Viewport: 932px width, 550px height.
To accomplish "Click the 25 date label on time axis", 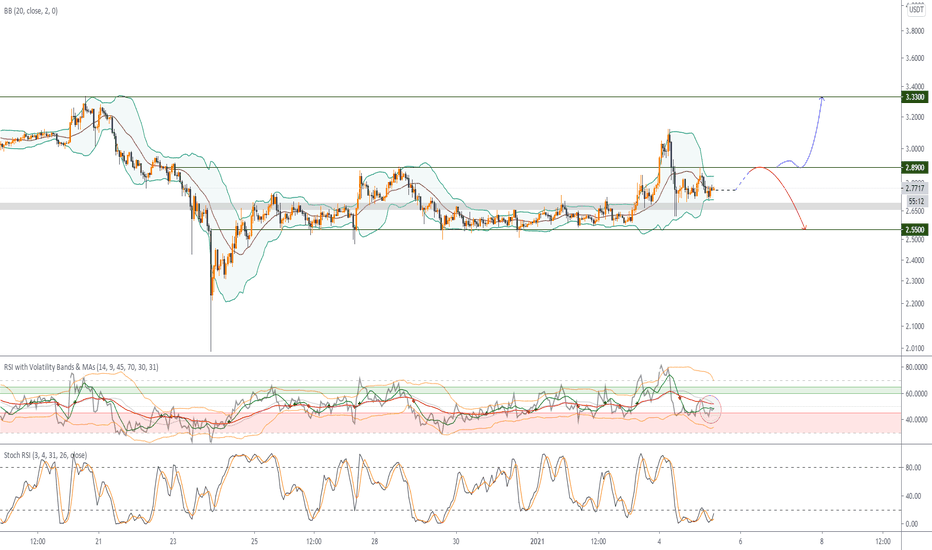I will coord(254,542).
